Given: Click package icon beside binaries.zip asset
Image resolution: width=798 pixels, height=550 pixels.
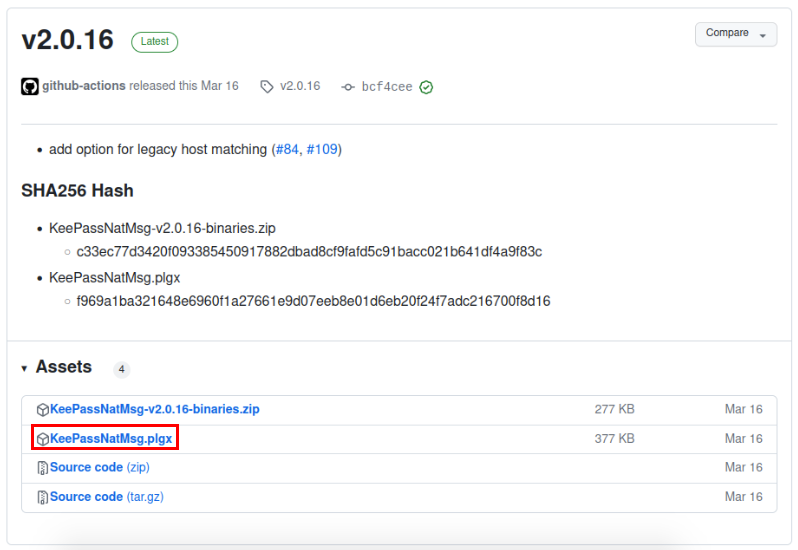Looking at the screenshot, I should click(x=43, y=410).
